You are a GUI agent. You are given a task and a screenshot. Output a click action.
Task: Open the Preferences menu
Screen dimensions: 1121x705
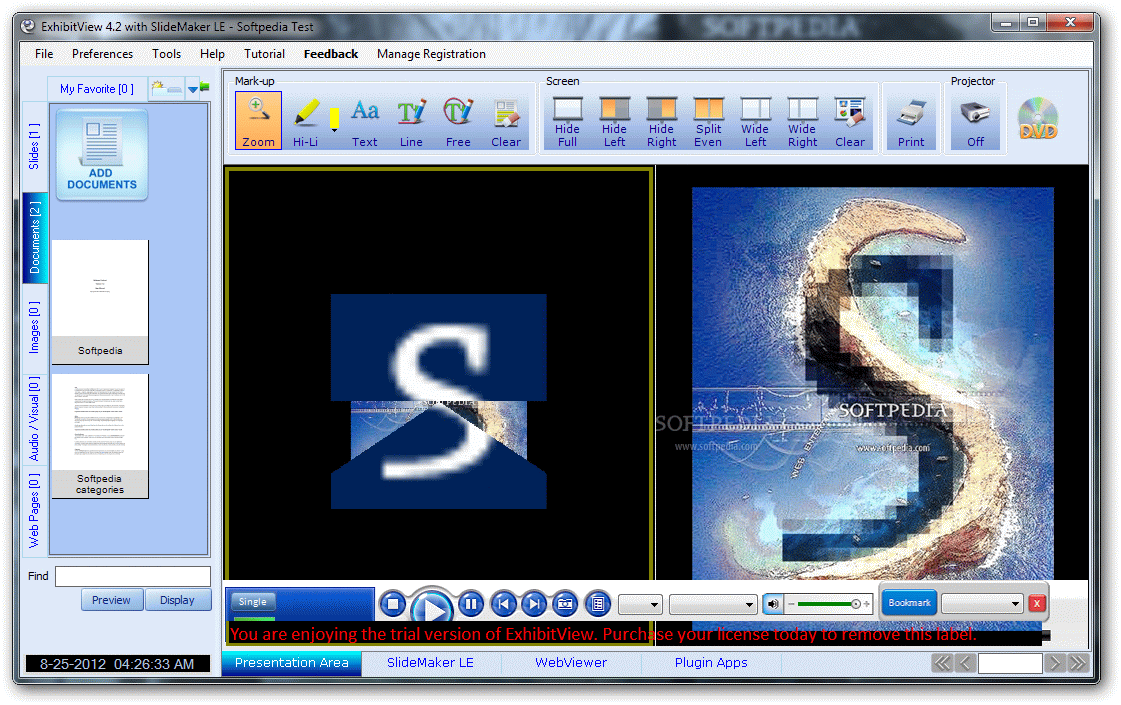pyautogui.click(x=102, y=54)
